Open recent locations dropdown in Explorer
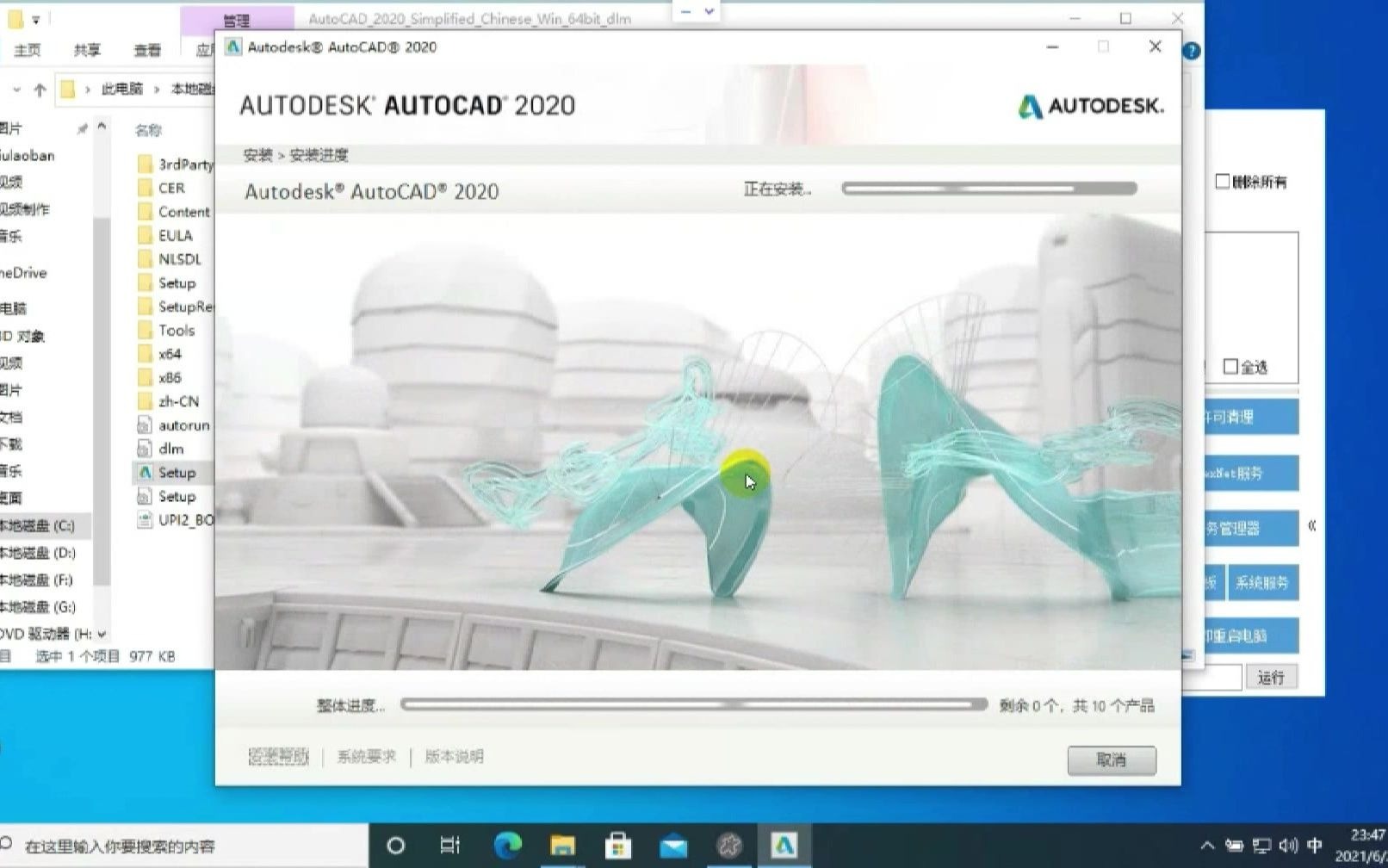This screenshot has width=1388, height=868. (x=16, y=90)
